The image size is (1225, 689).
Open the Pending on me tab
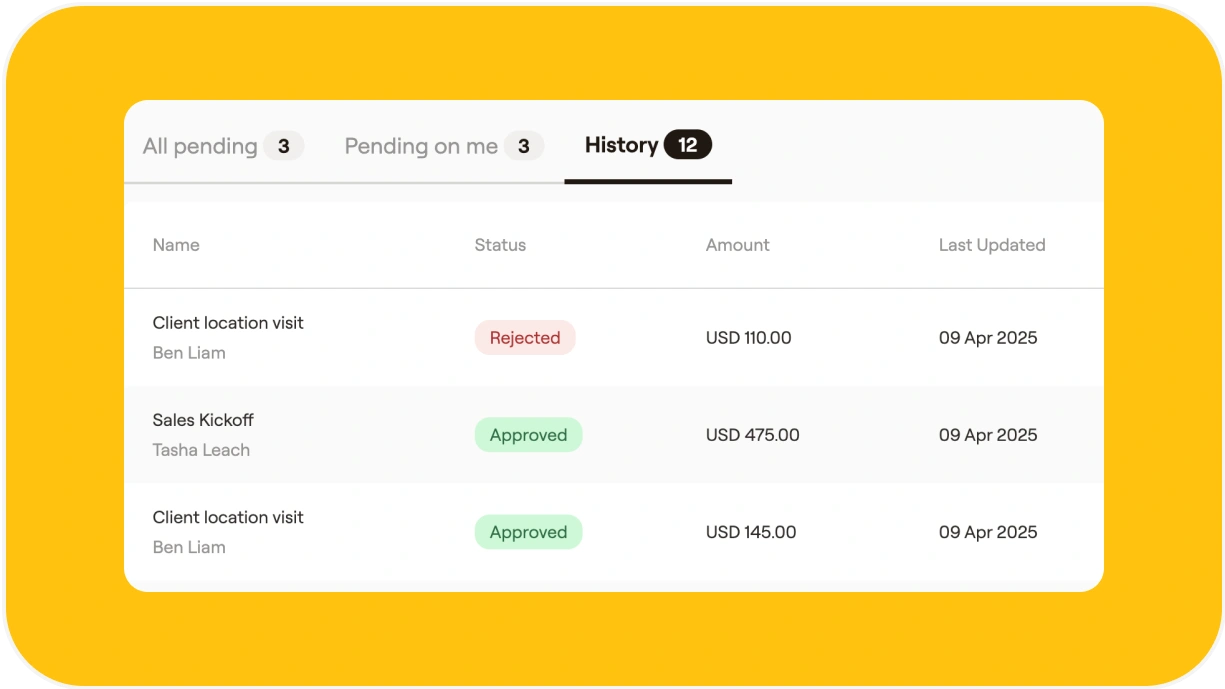point(444,146)
